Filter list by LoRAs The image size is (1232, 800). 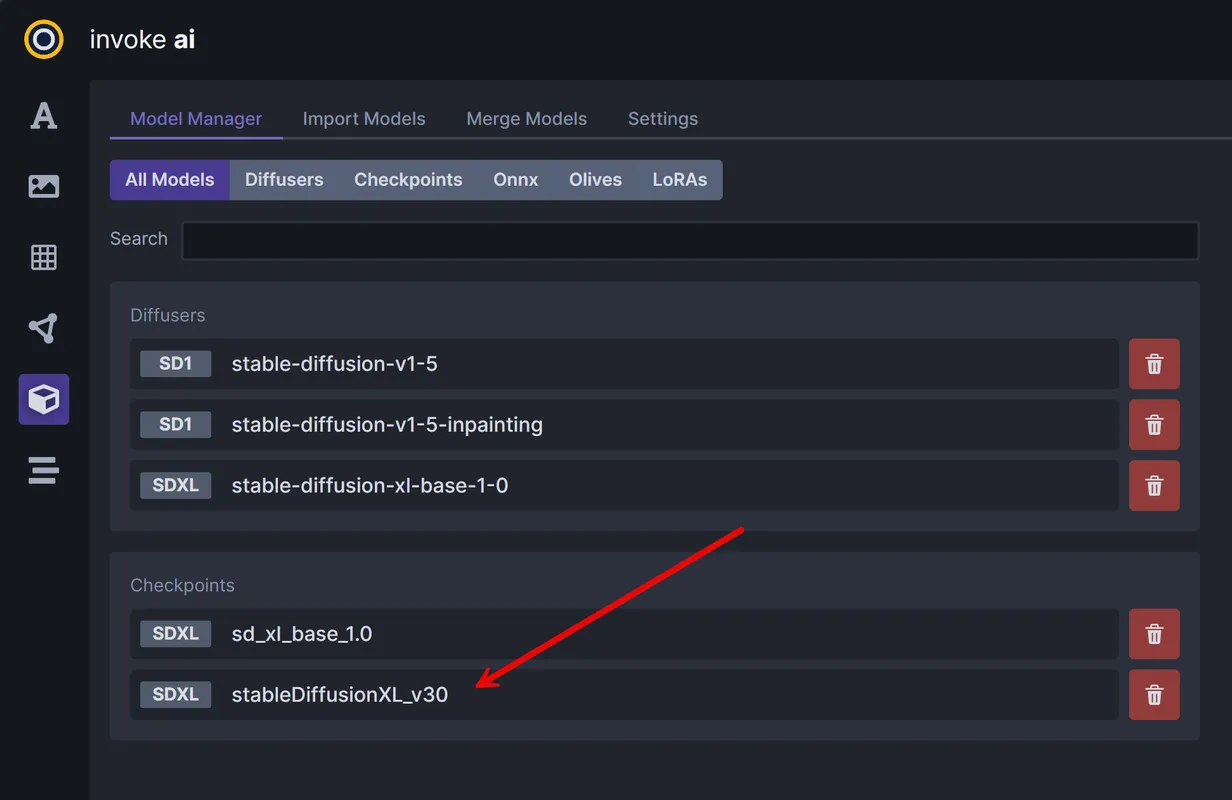click(x=680, y=180)
